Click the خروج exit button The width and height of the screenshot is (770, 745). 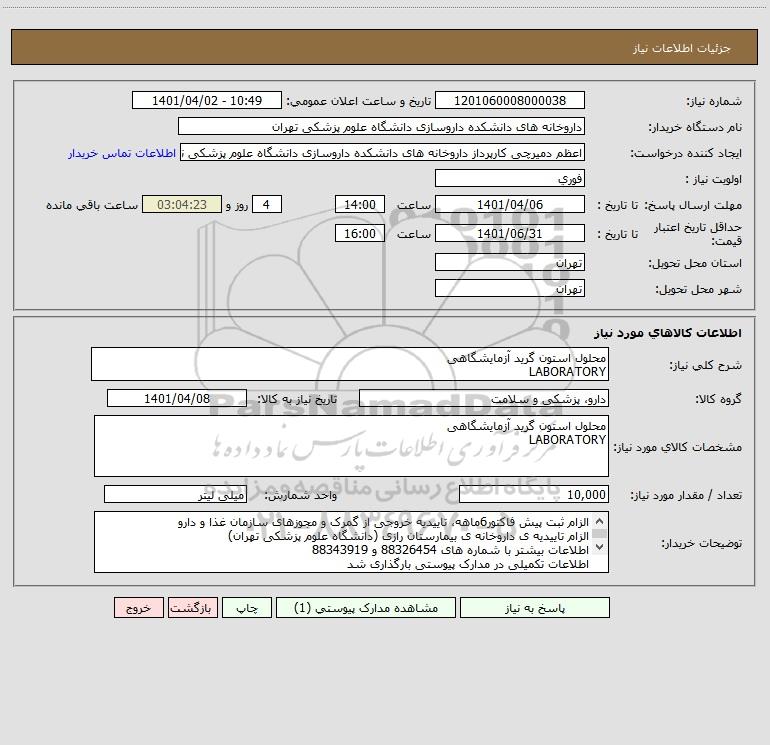[x=138, y=608]
